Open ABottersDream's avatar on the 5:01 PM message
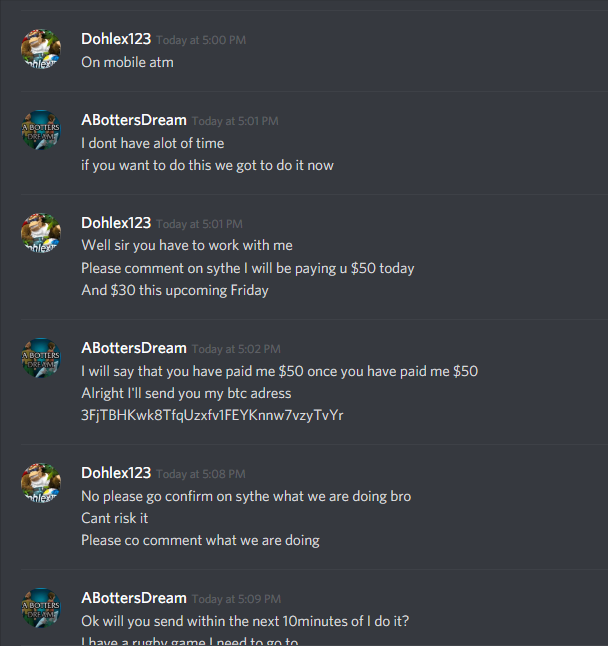608x646 pixels. pos(41,130)
